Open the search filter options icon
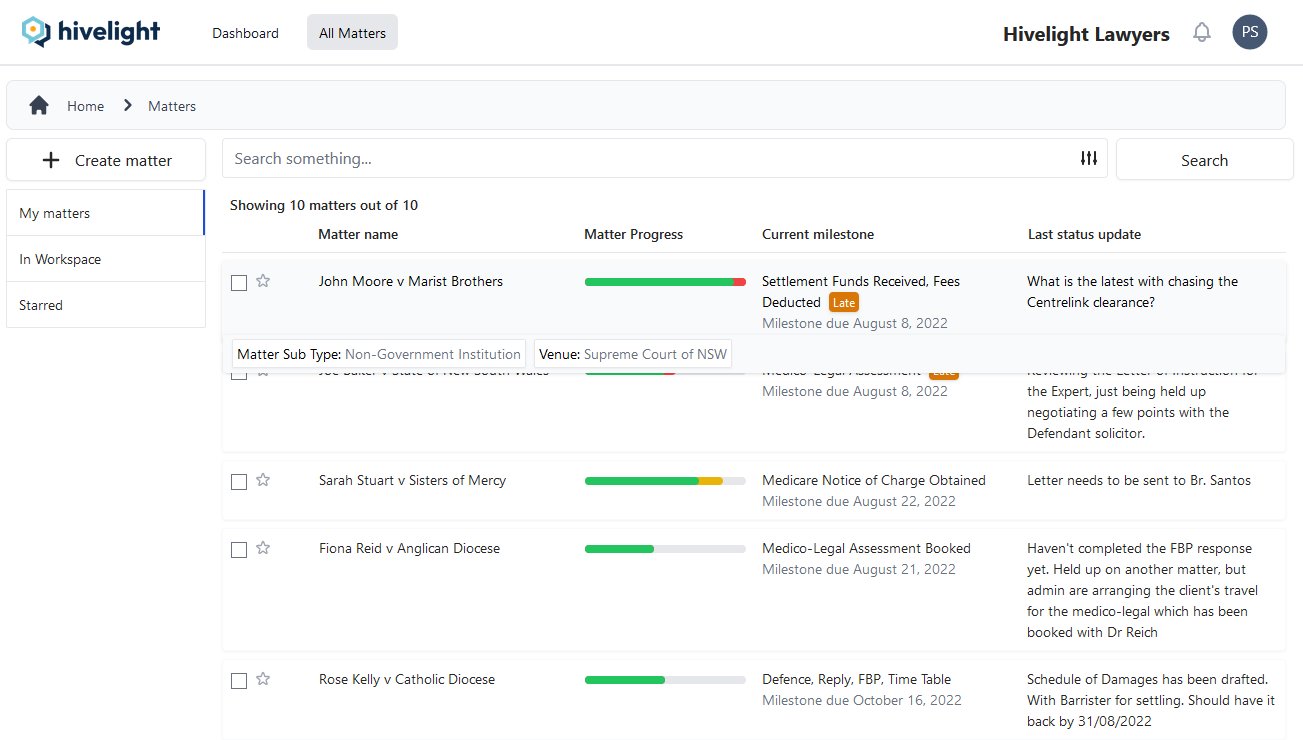The height and width of the screenshot is (740, 1303). pos(1088,158)
